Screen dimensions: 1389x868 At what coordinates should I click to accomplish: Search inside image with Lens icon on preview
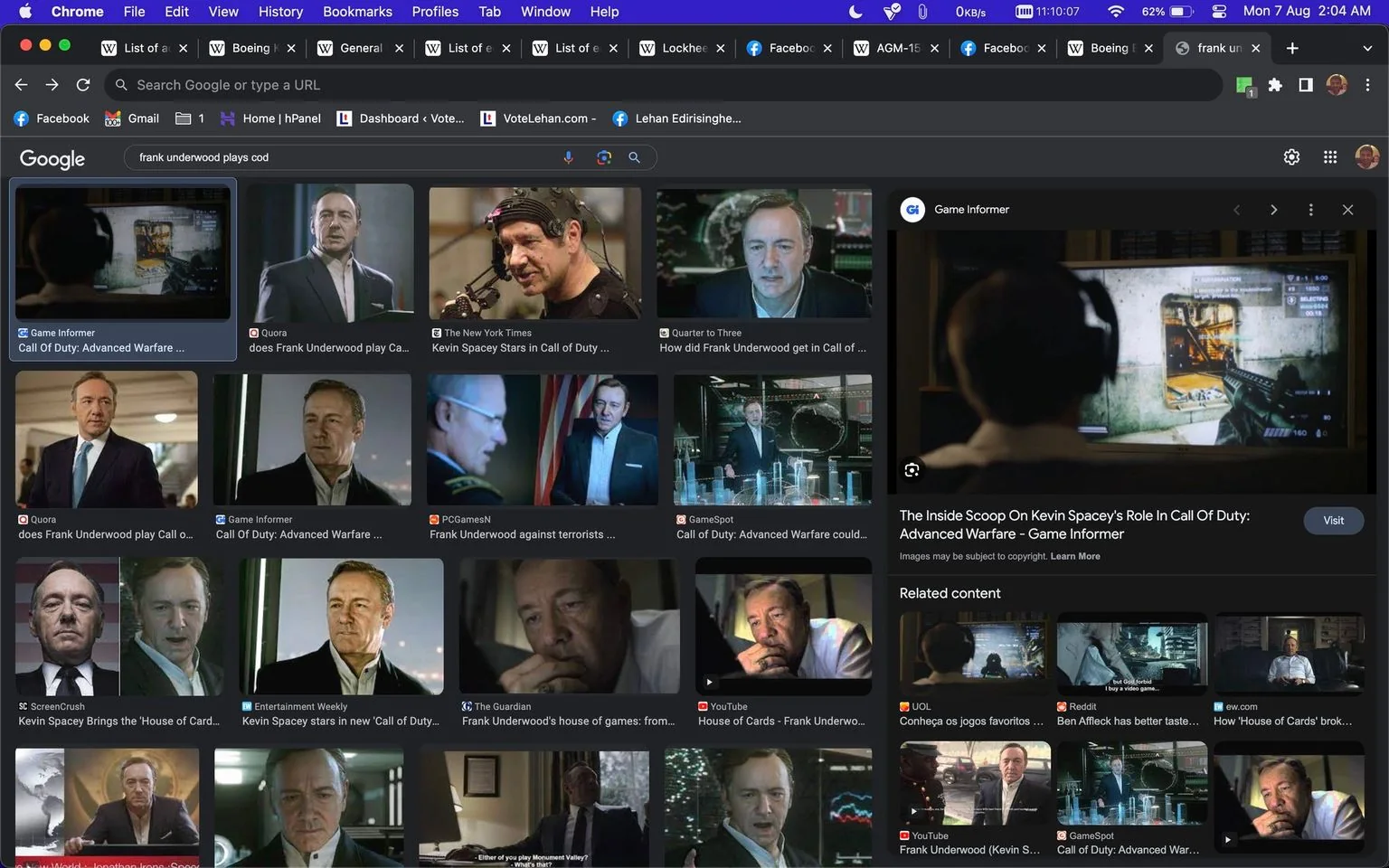[912, 470]
